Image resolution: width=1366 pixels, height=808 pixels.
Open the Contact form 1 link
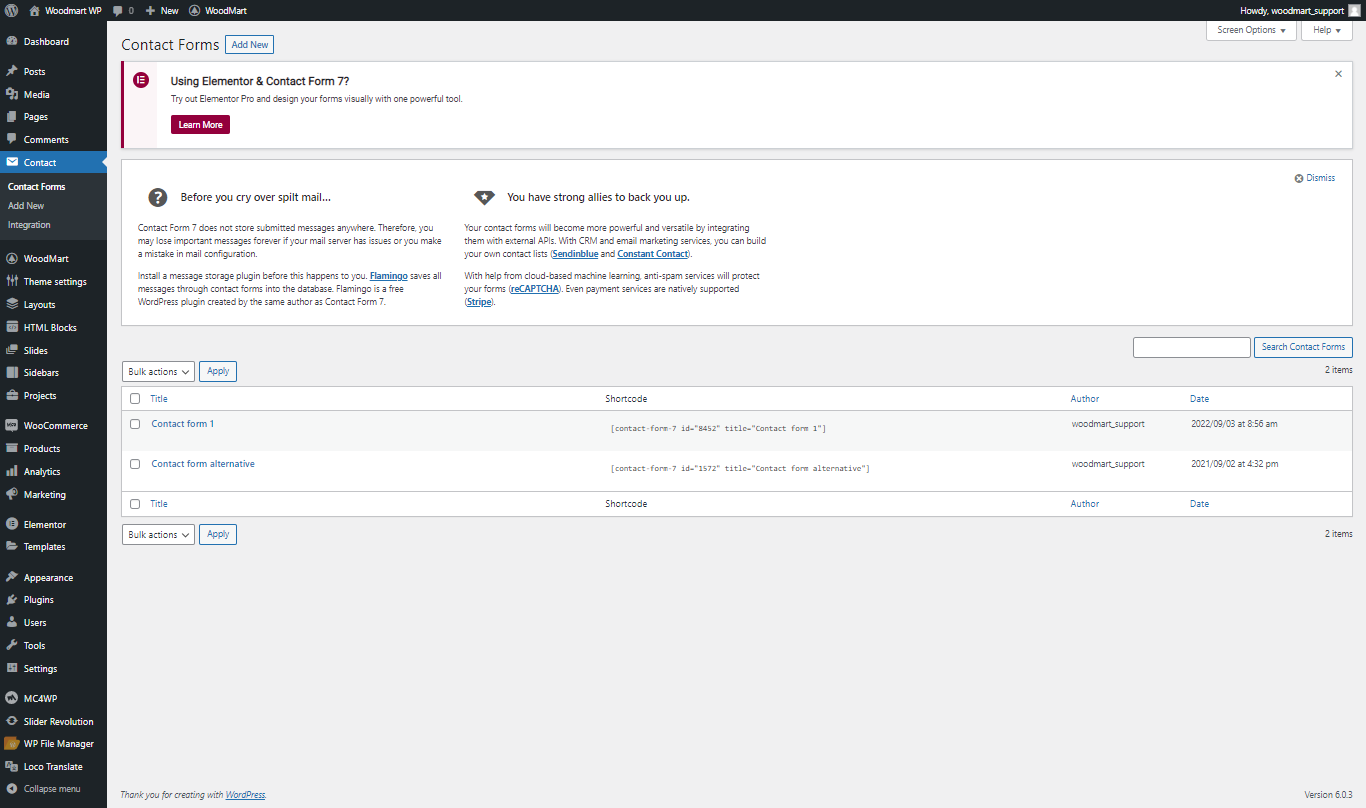(183, 424)
